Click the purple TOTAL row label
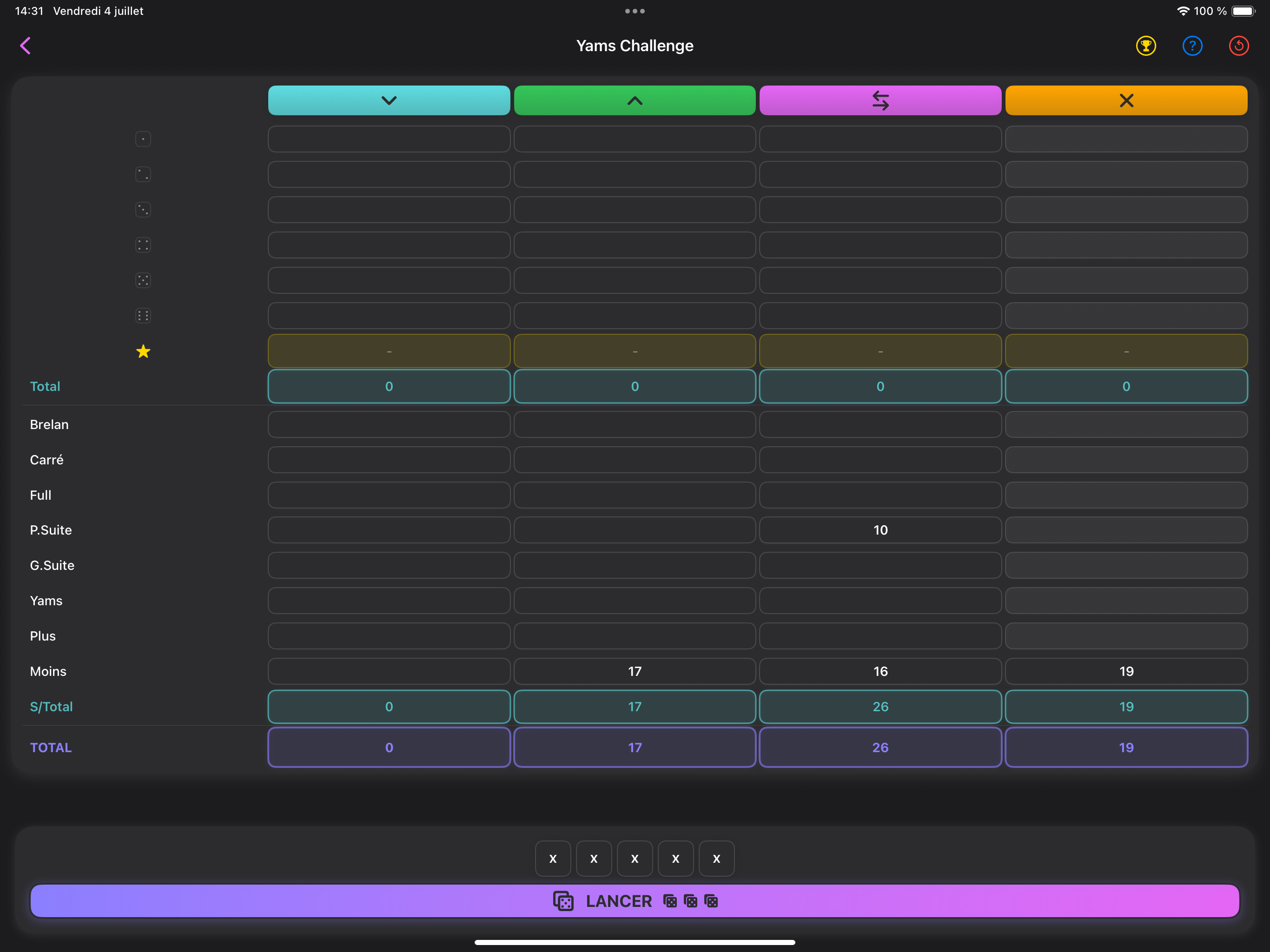 coord(51,747)
